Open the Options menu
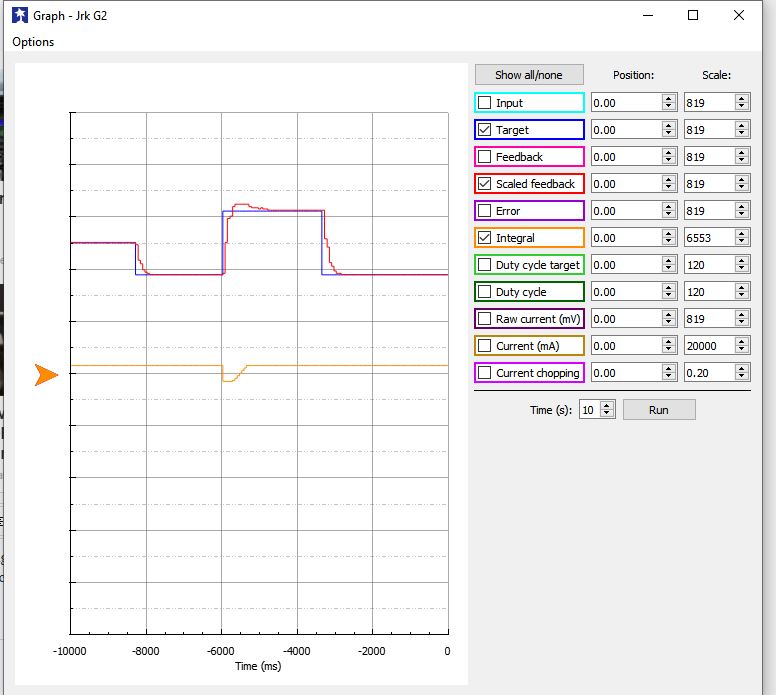This screenshot has height=695, width=776. [33, 42]
